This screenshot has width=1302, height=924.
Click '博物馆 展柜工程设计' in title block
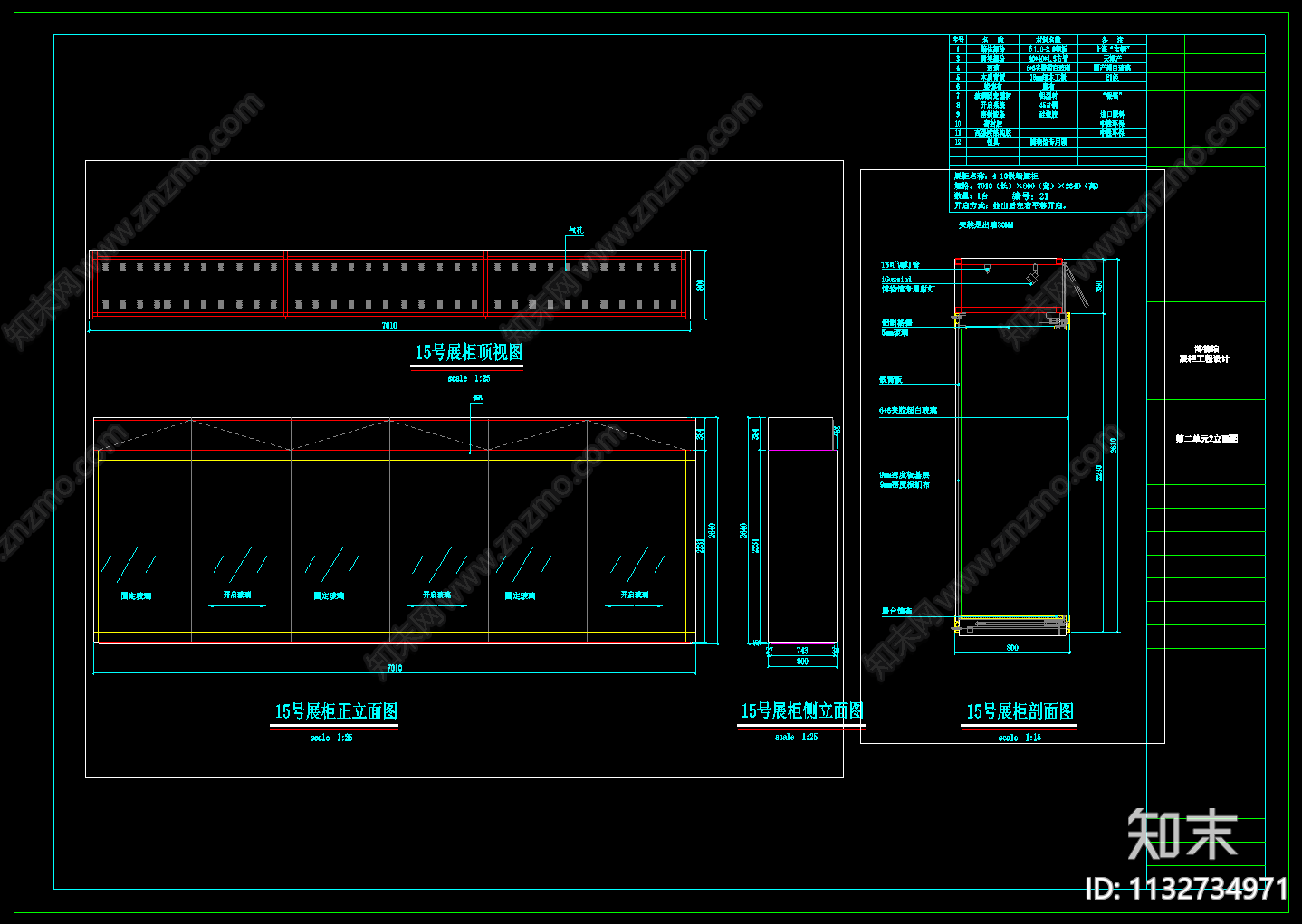[x=1205, y=354]
